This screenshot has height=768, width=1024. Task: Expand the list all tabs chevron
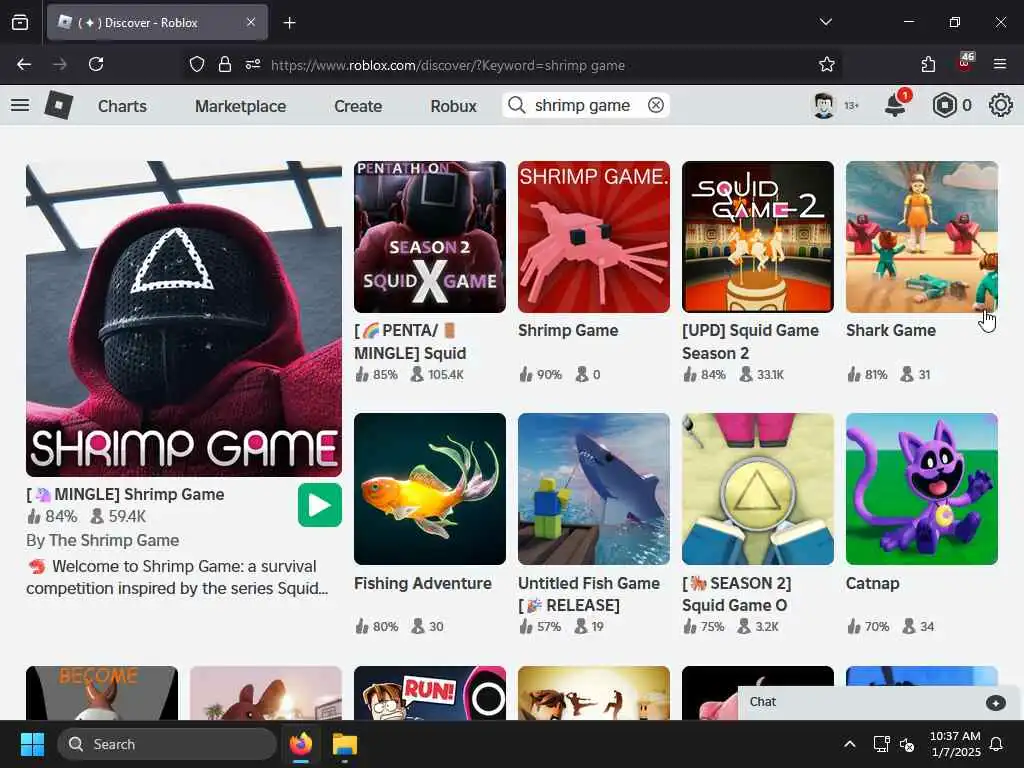click(825, 22)
